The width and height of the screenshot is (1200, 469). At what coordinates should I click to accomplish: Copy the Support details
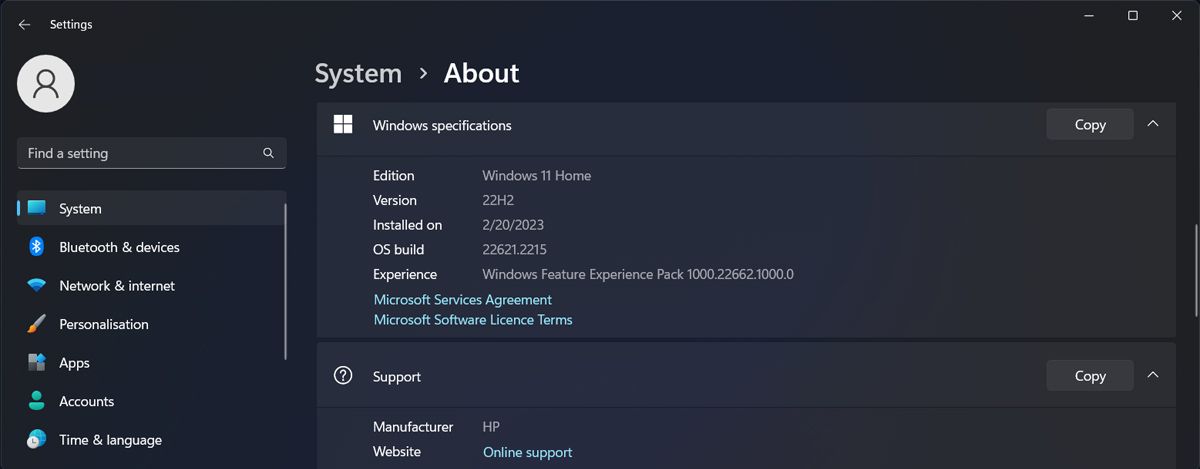pyautogui.click(x=1090, y=376)
